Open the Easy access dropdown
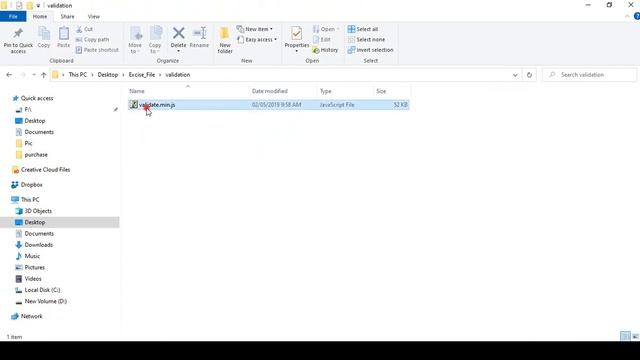The width and height of the screenshot is (640, 360). [257, 40]
